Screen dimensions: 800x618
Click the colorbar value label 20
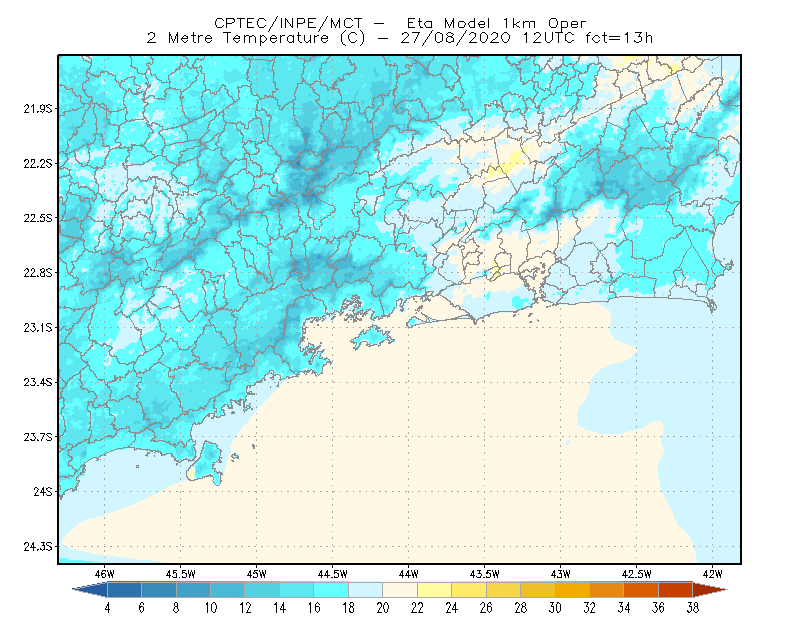pyautogui.click(x=383, y=608)
